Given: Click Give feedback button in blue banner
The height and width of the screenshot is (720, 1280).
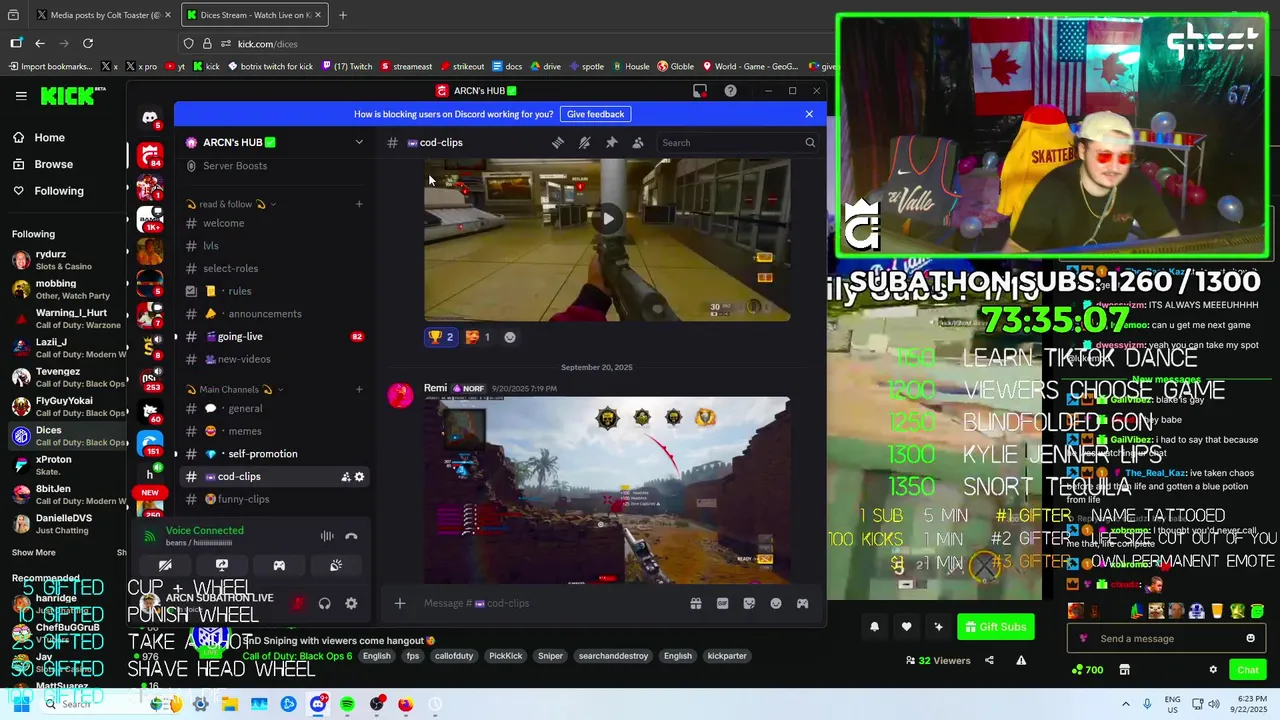Looking at the screenshot, I should click(x=595, y=114).
